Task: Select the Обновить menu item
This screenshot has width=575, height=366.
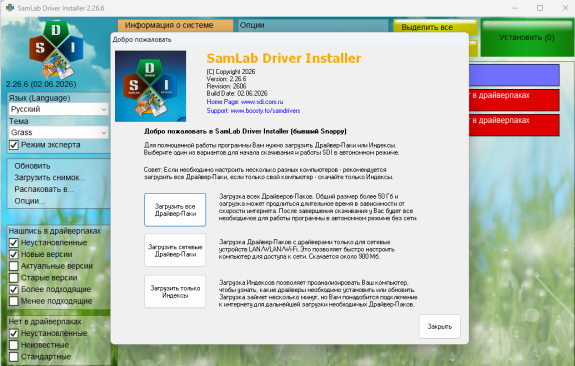Action: click(x=32, y=166)
